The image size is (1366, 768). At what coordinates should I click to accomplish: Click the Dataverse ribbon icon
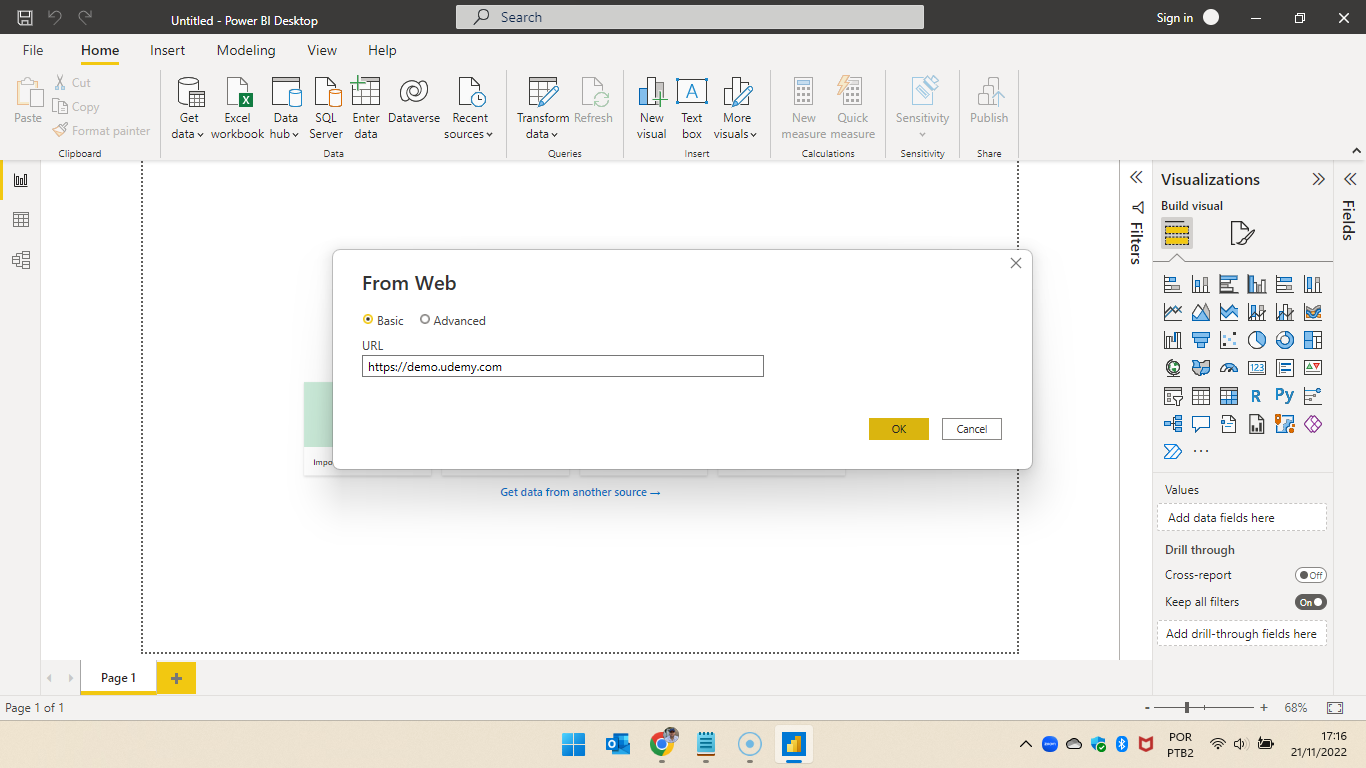[414, 101]
